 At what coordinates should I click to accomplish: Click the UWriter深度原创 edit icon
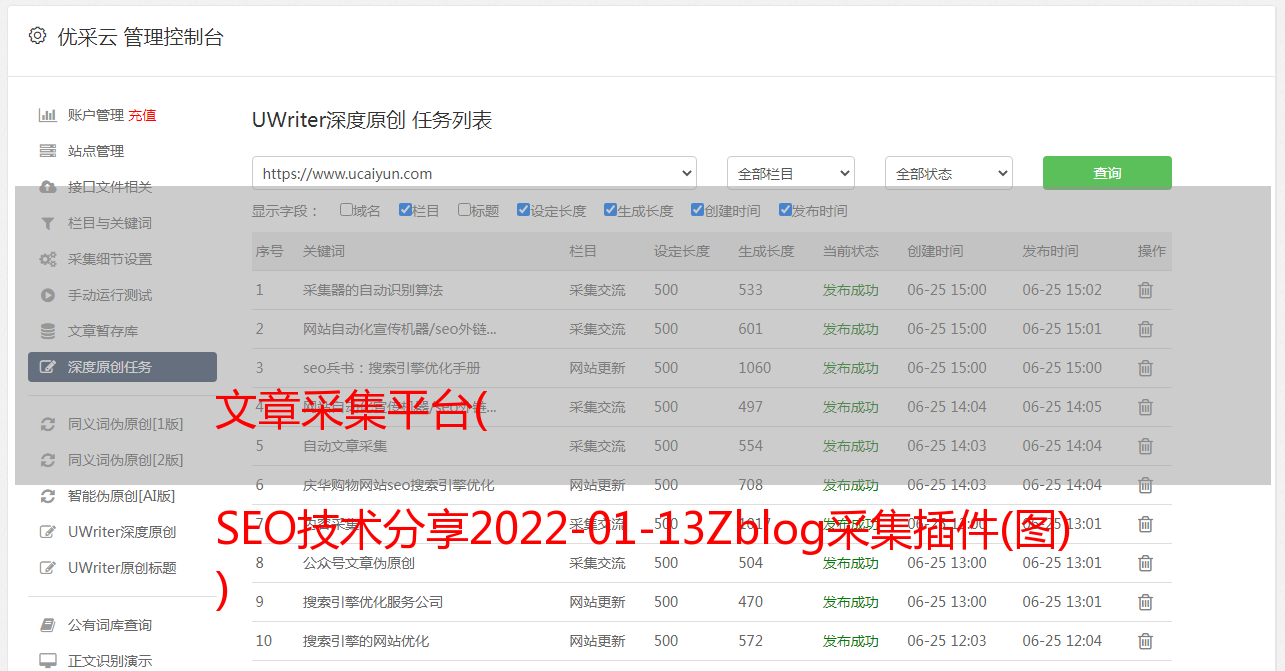pyautogui.click(x=47, y=532)
